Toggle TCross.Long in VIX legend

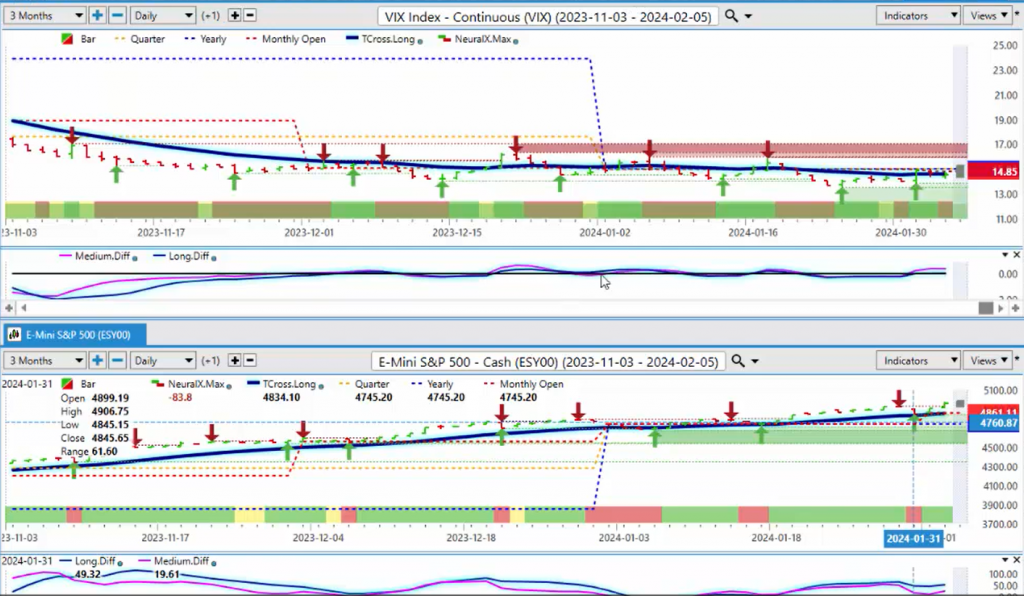point(380,39)
